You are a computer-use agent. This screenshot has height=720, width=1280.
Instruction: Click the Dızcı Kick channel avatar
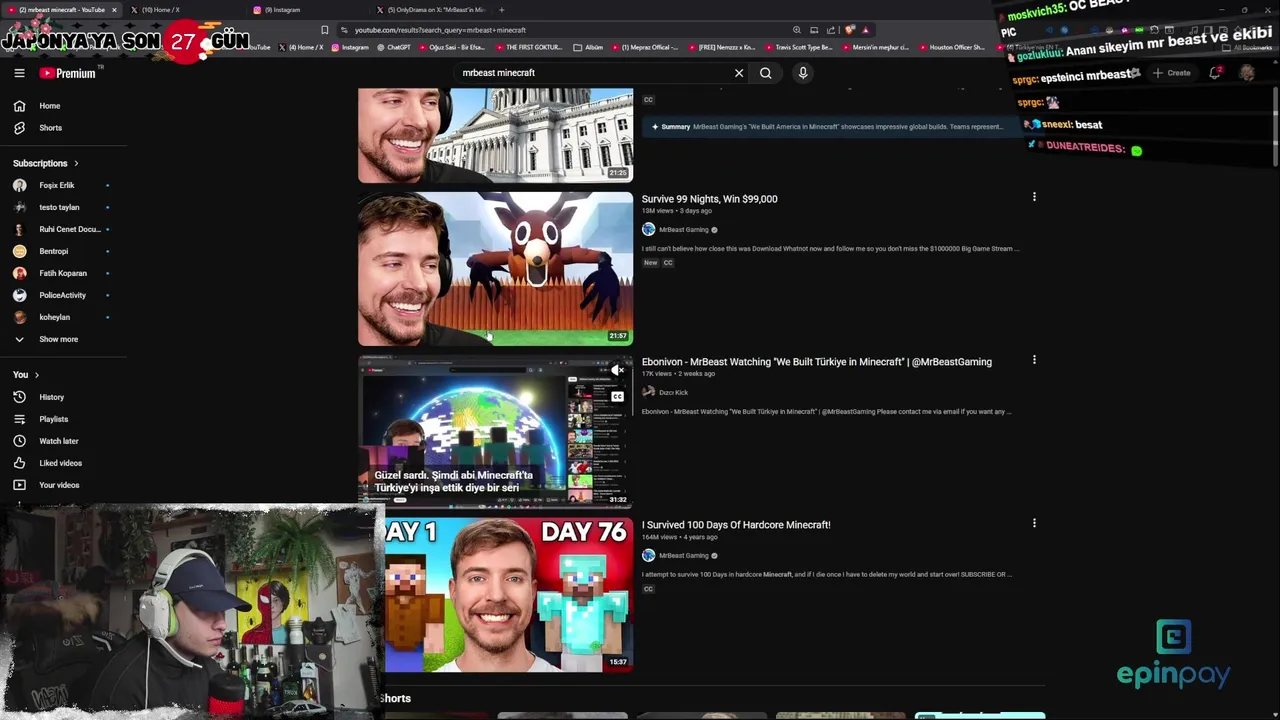(x=648, y=392)
